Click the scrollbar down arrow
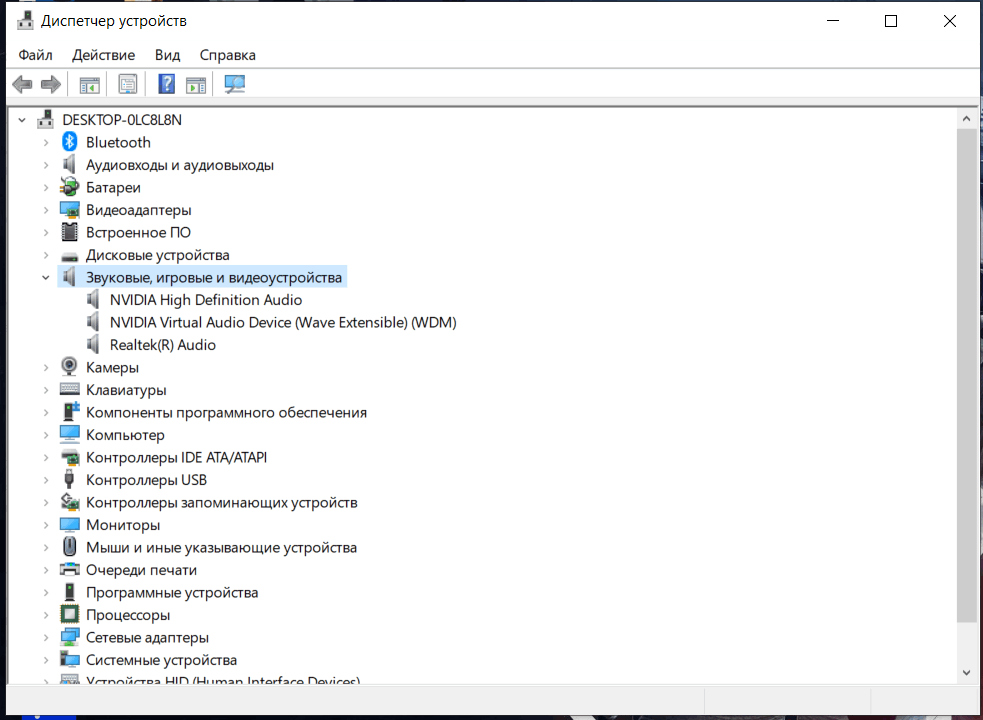Viewport: 983px width, 720px height. 966,673
